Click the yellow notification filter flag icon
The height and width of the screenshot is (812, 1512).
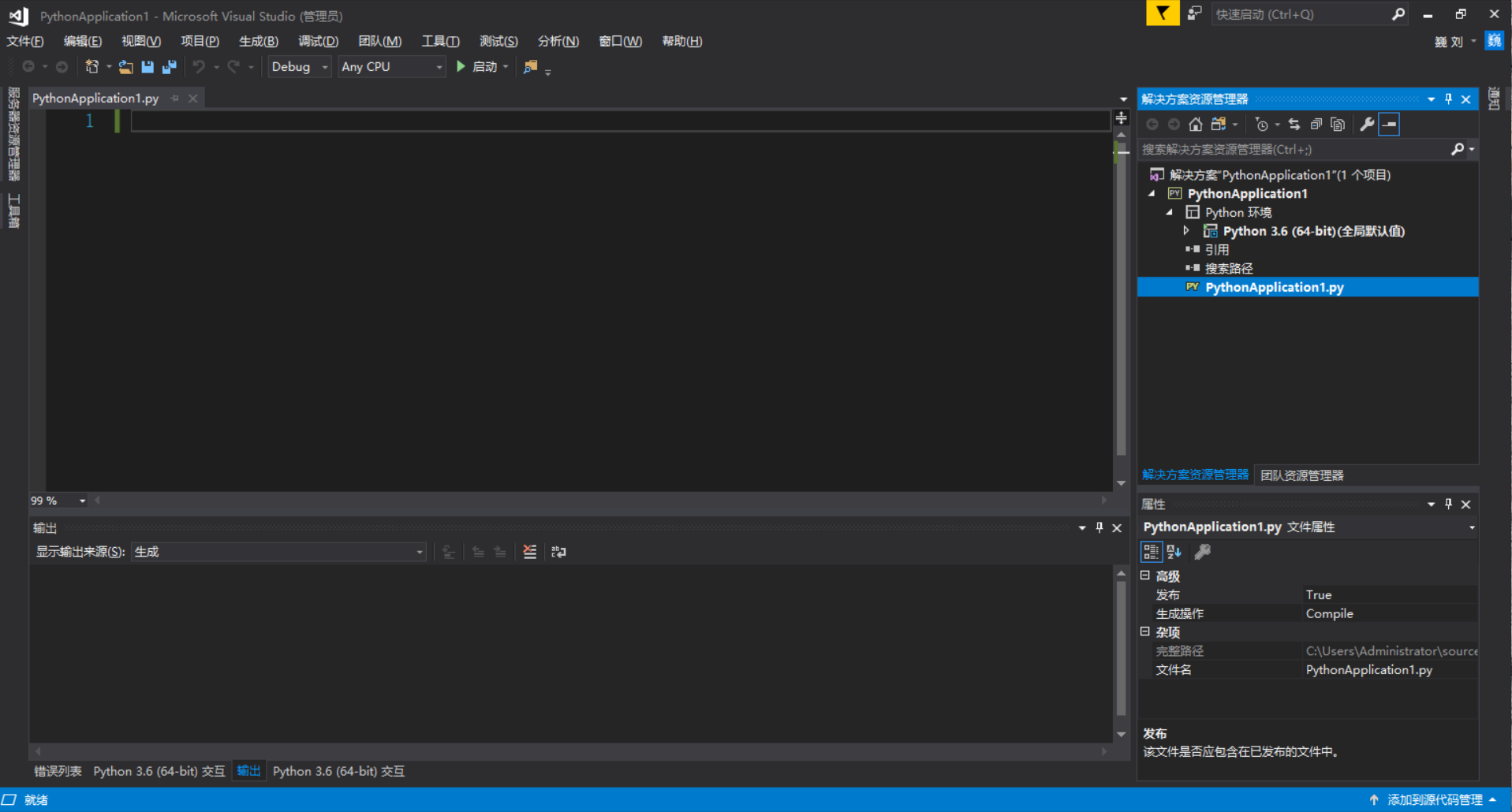1163,13
